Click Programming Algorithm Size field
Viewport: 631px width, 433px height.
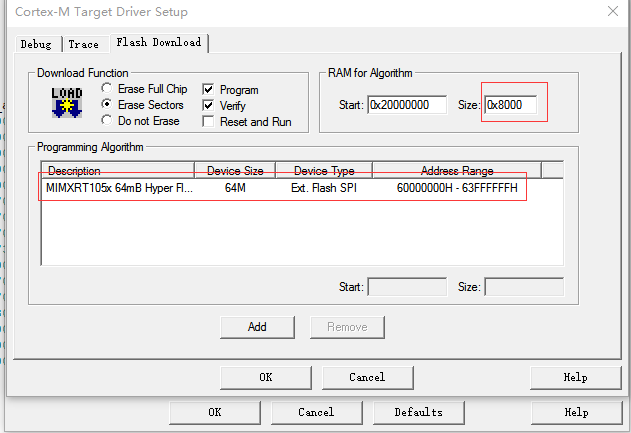point(524,287)
